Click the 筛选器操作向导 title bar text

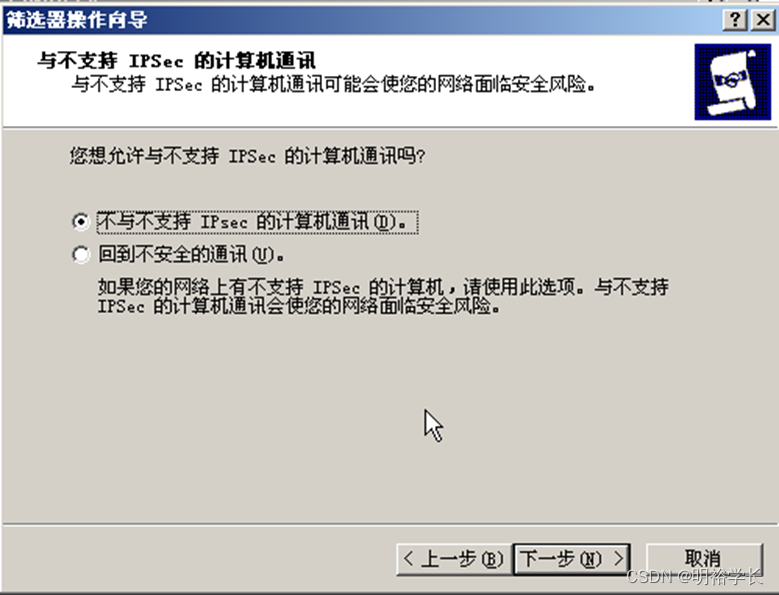click(77, 20)
